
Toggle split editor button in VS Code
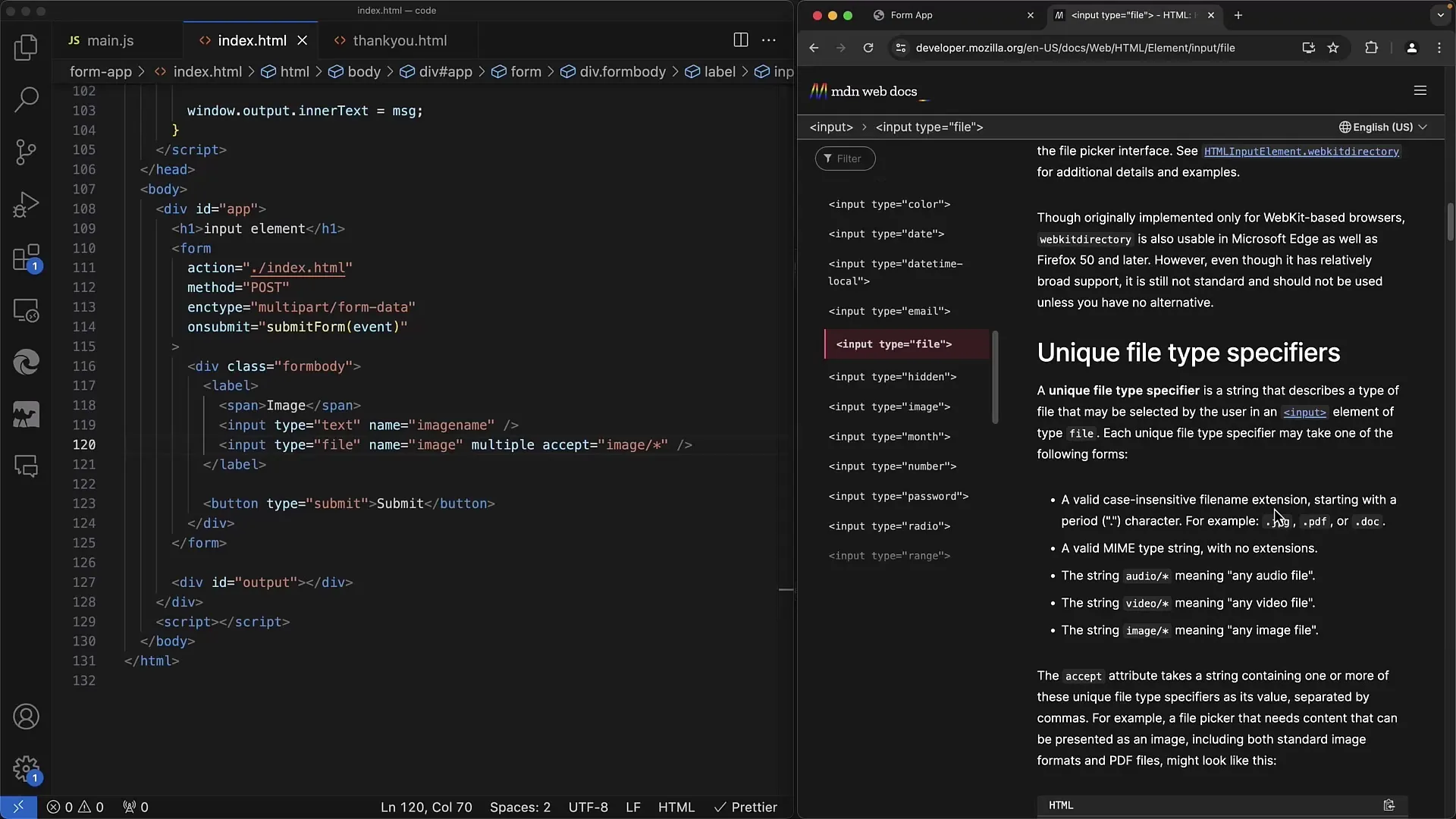pyautogui.click(x=741, y=40)
